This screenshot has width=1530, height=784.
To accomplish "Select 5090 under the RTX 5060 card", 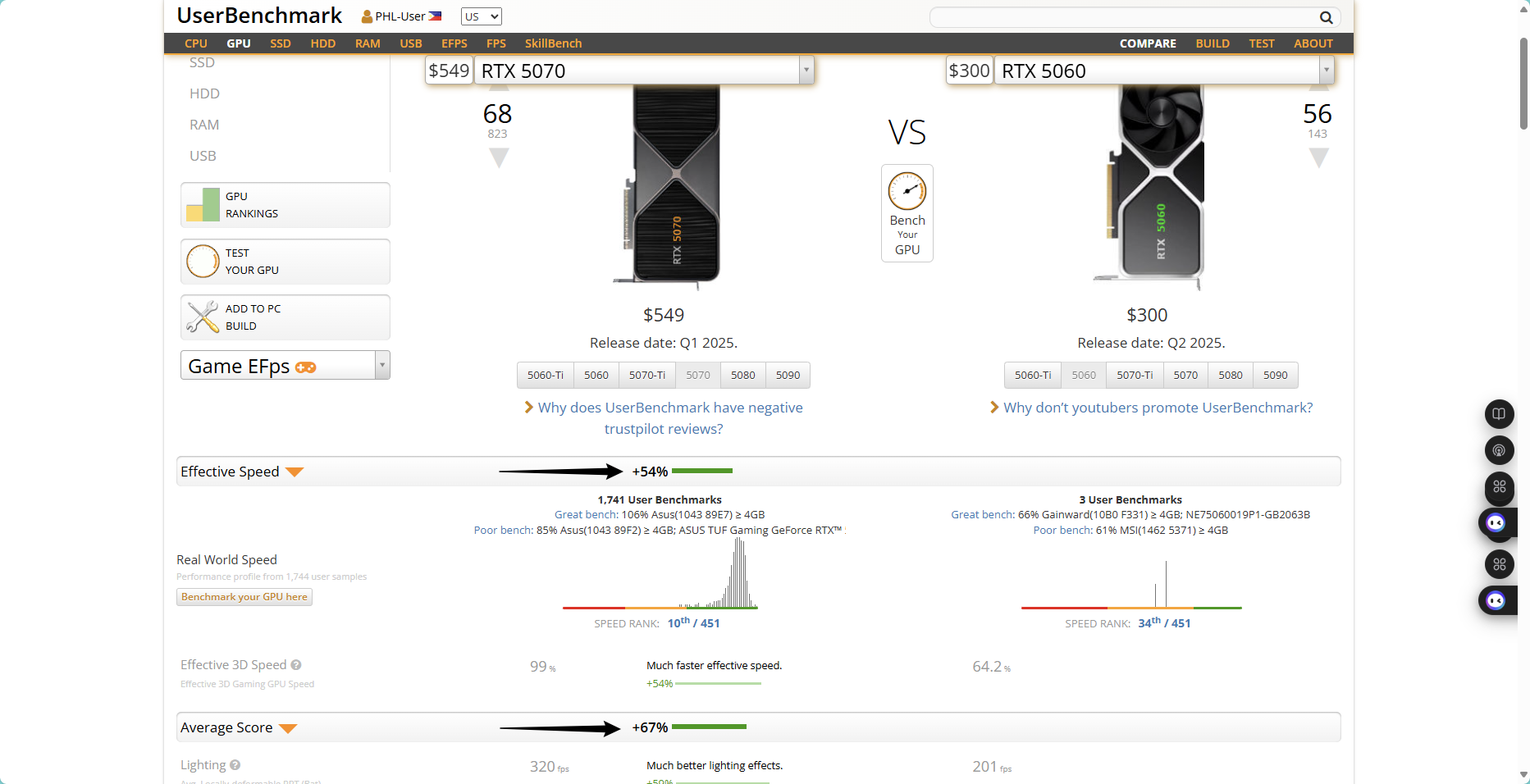I will [x=1276, y=375].
